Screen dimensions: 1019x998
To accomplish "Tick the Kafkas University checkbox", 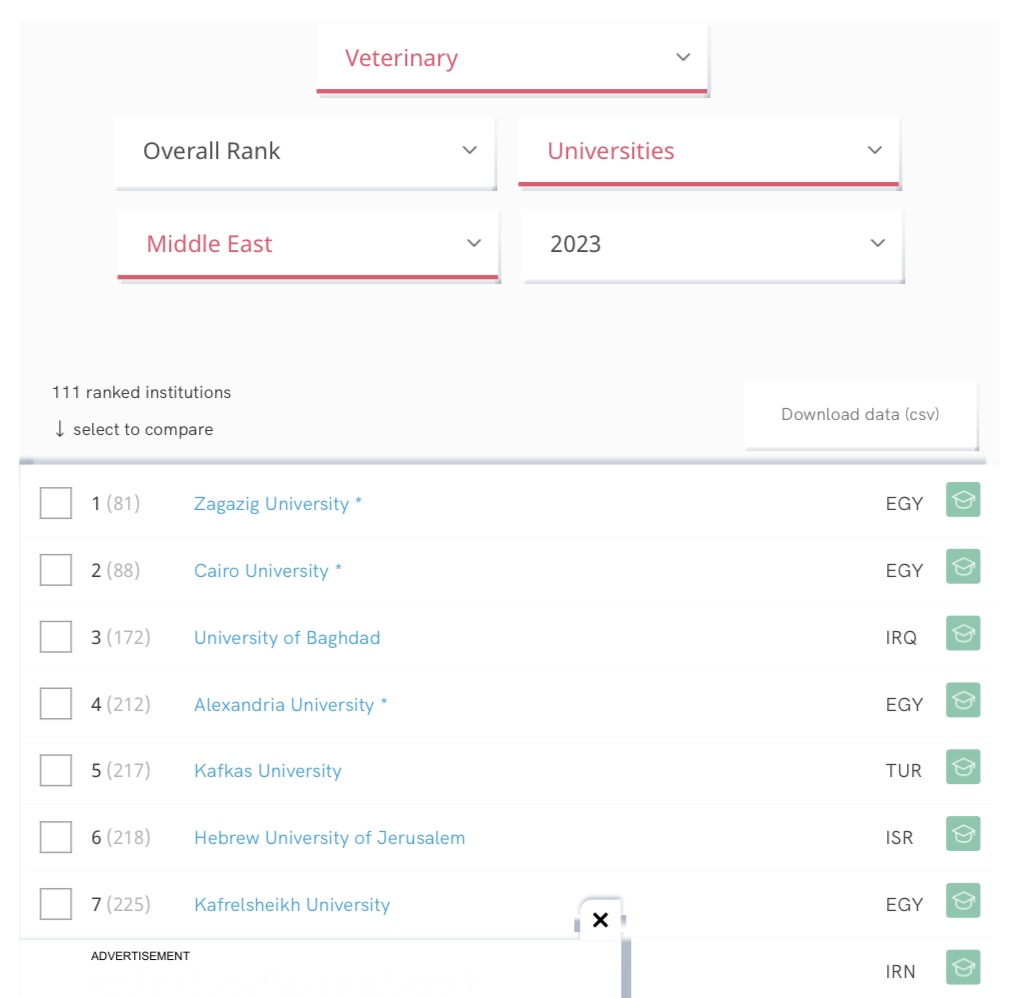I will (x=56, y=771).
